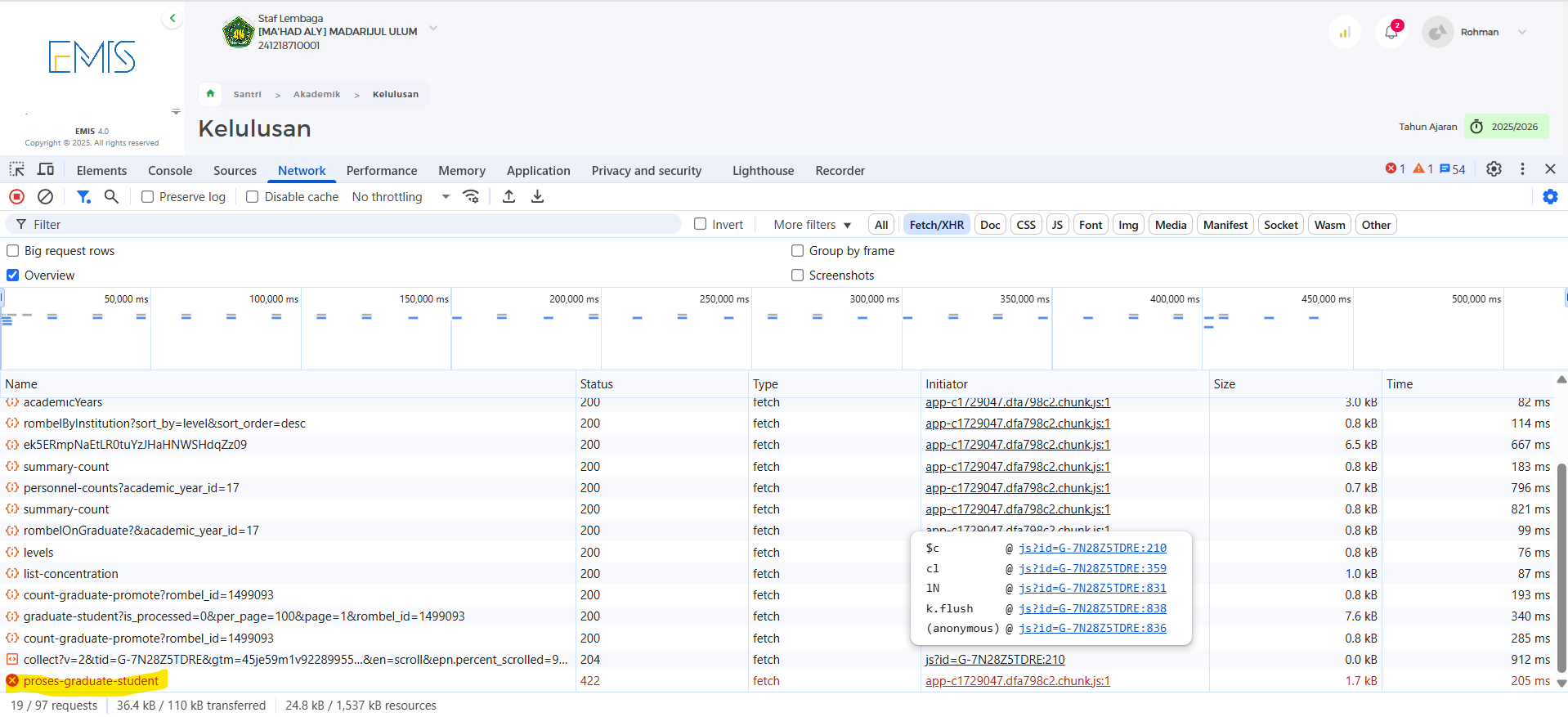Expand the Rohman user menu
The height and width of the screenshot is (717, 1568).
(x=1521, y=33)
